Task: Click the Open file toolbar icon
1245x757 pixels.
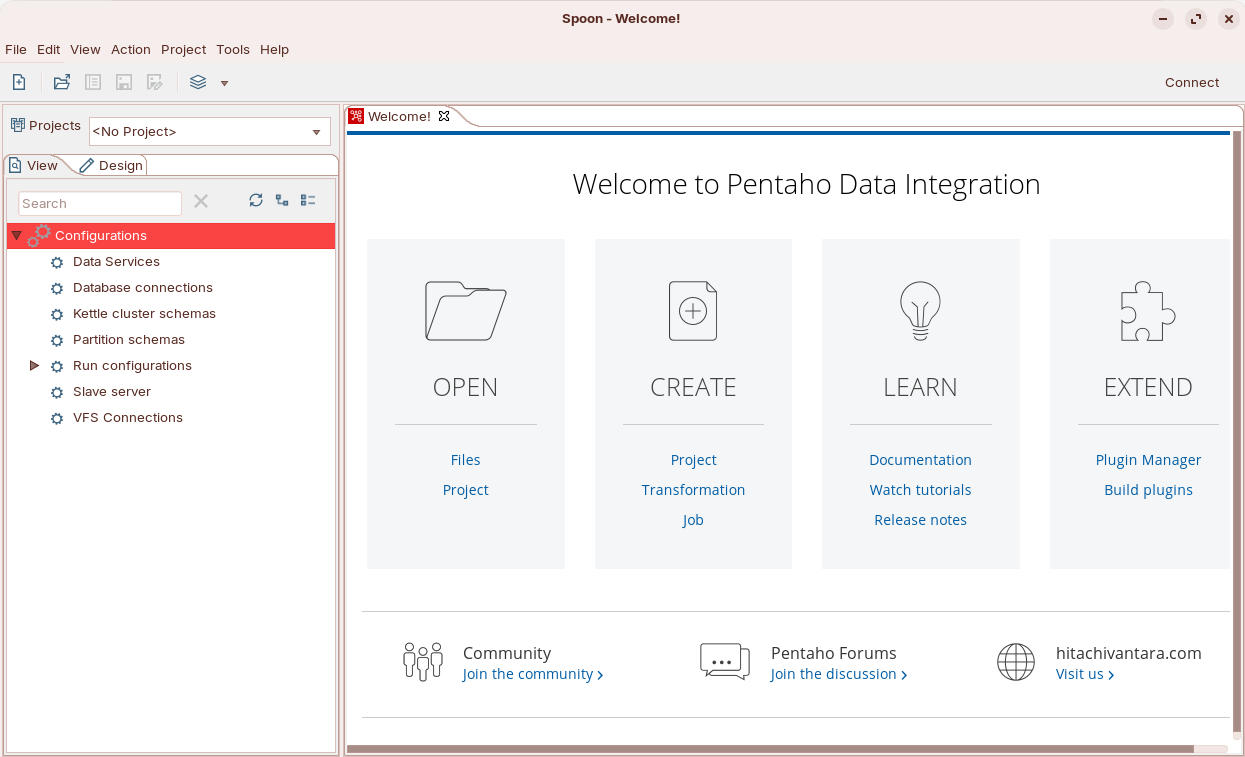Action: coord(62,82)
